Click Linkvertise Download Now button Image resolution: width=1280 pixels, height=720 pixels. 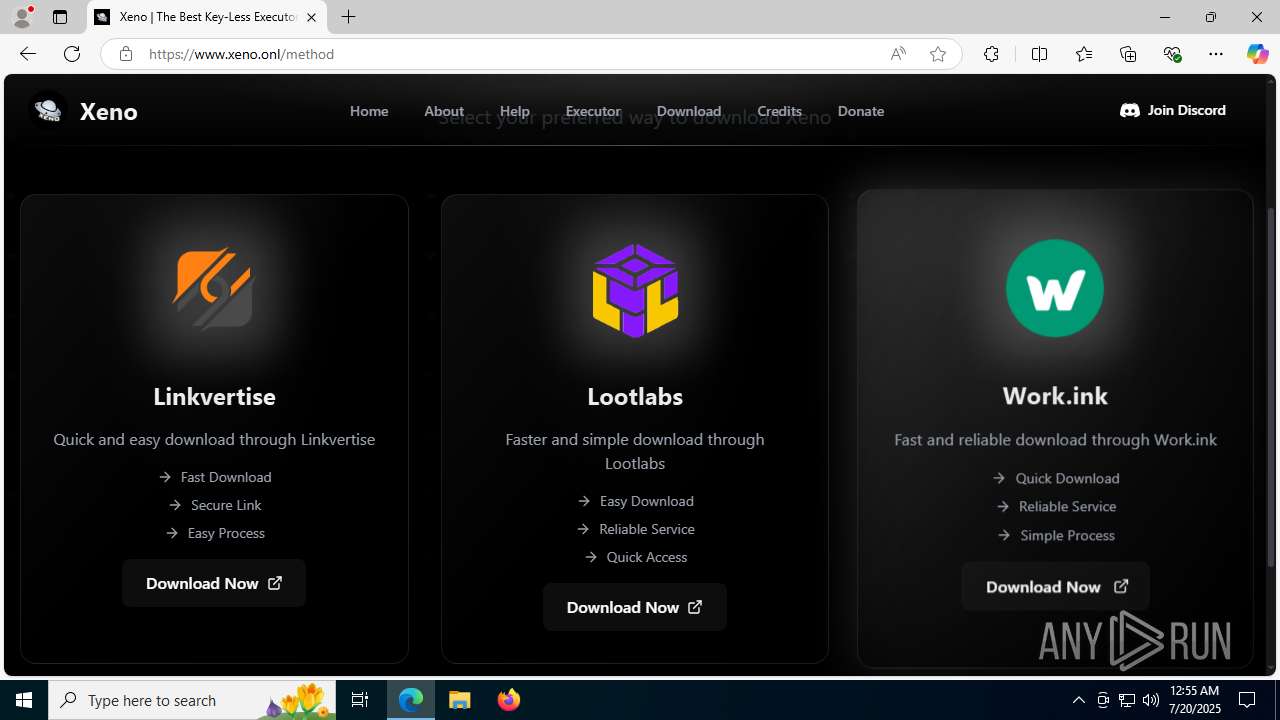click(214, 583)
